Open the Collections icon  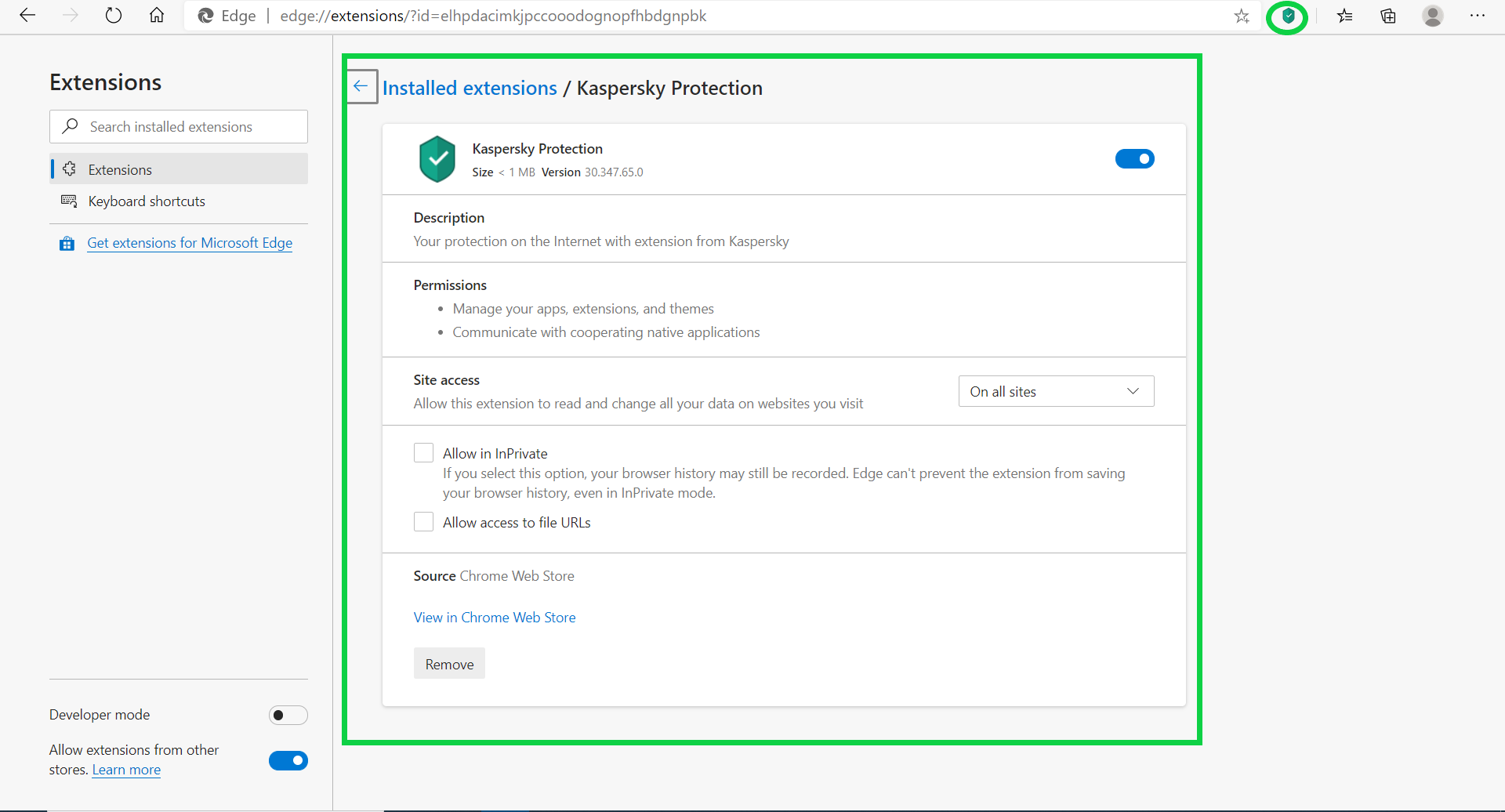coord(1388,16)
